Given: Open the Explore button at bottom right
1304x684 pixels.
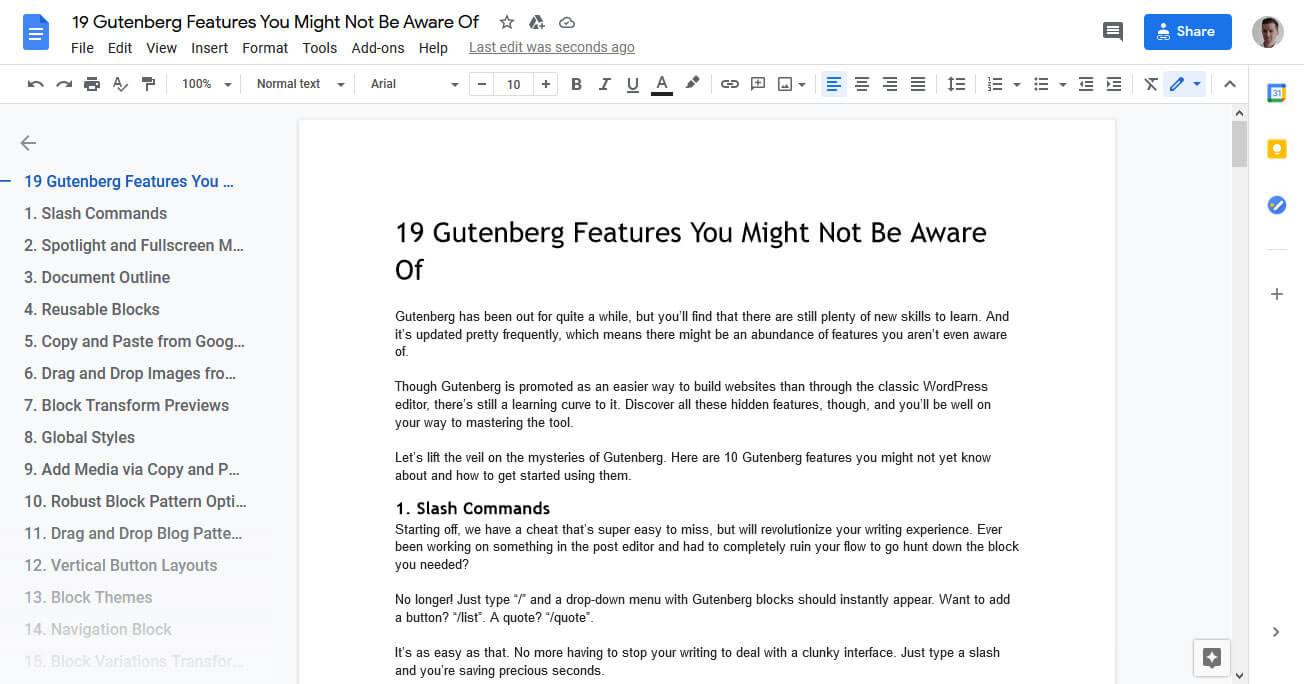Looking at the screenshot, I should pos(1212,657).
